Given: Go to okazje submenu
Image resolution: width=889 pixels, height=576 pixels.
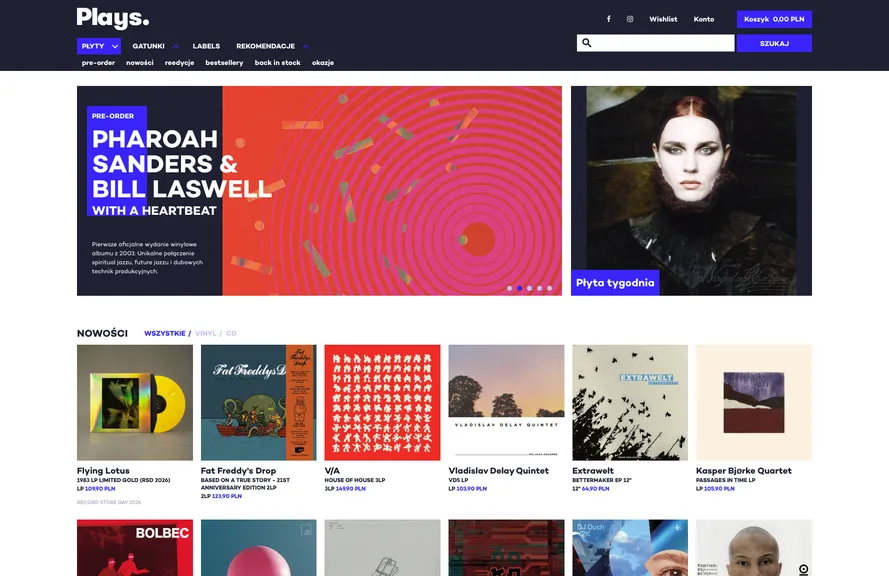Looking at the screenshot, I should tap(323, 63).
